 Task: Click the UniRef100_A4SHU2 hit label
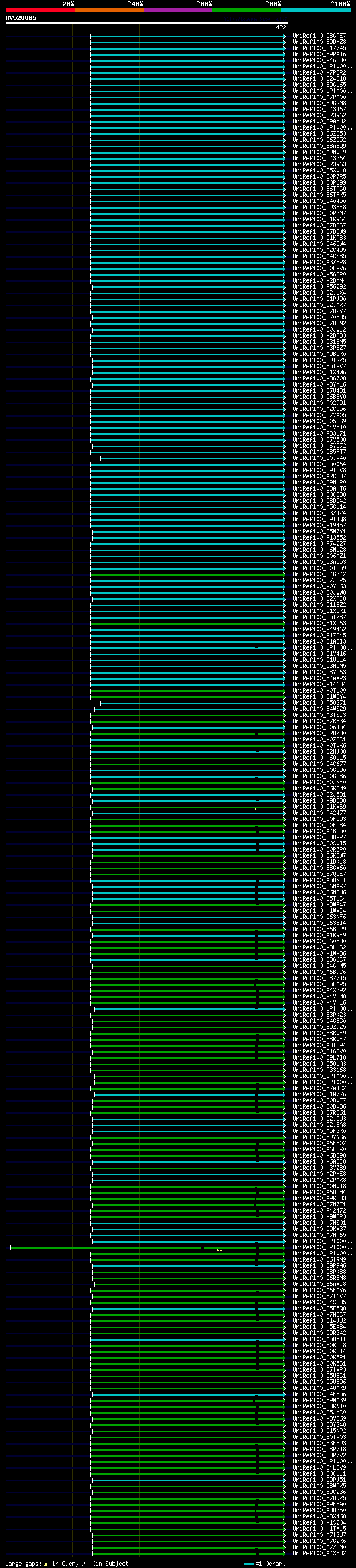click(319, 1554)
